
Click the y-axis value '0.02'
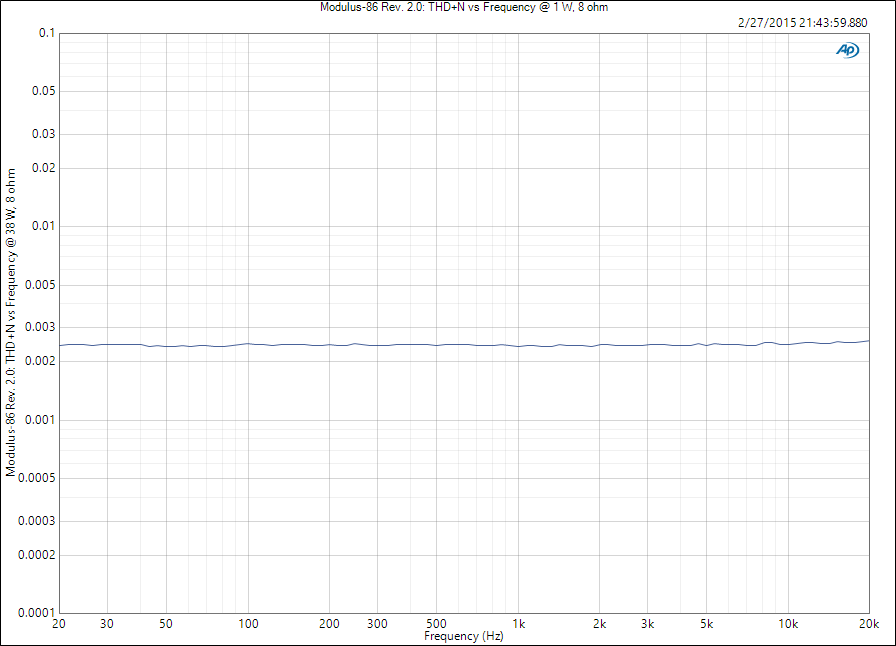coord(43,168)
